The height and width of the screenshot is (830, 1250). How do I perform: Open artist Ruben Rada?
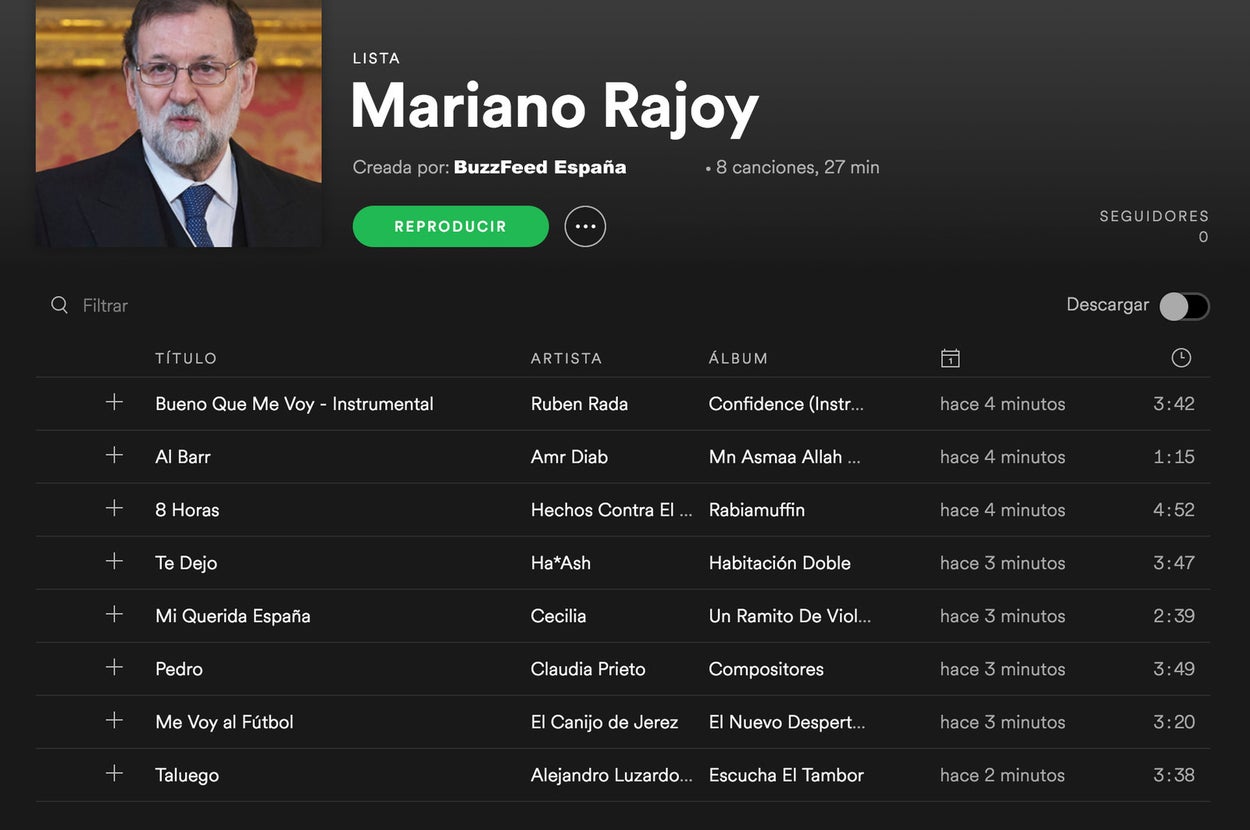[x=579, y=404]
